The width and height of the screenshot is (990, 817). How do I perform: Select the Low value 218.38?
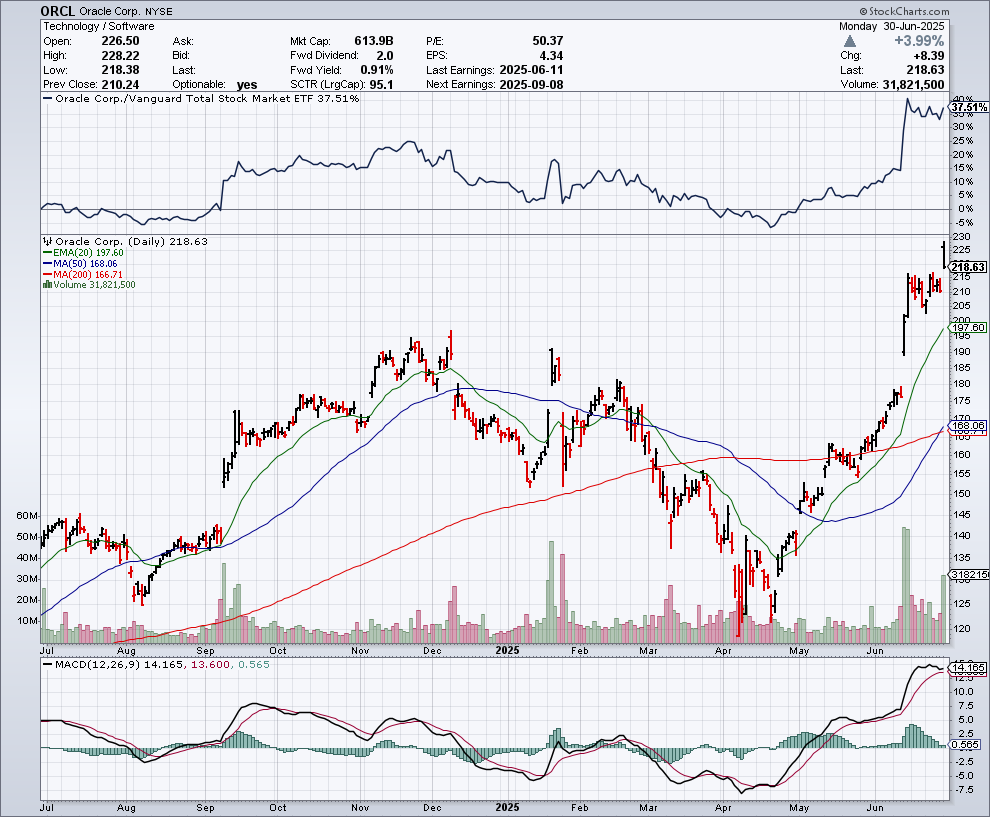coord(121,70)
